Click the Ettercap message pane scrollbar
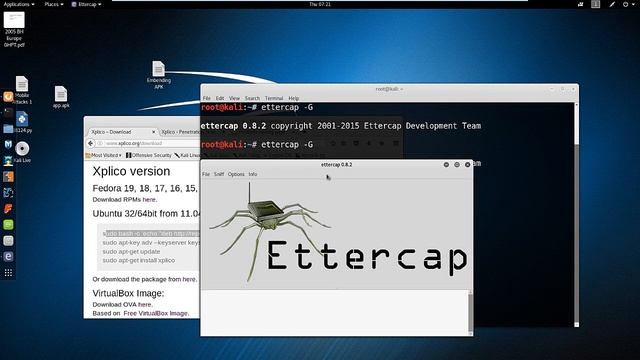640x360 pixels. (471, 312)
